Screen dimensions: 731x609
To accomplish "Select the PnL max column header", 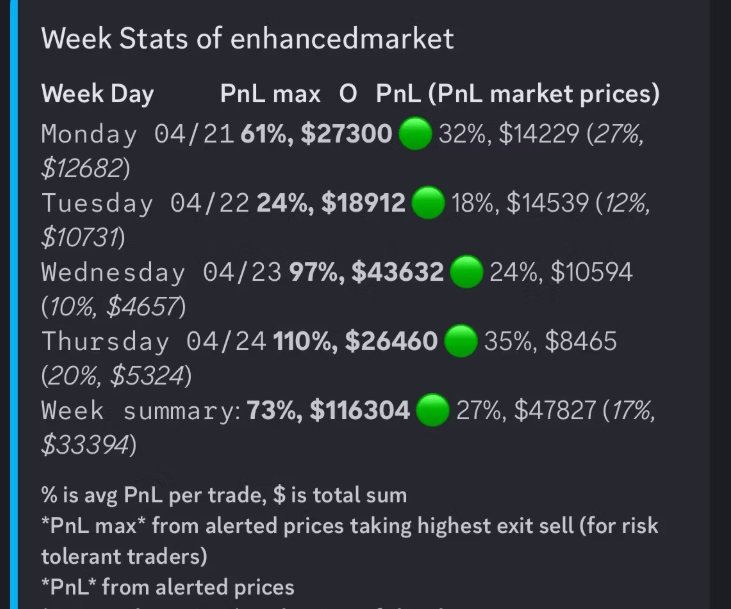I will [x=270, y=94].
